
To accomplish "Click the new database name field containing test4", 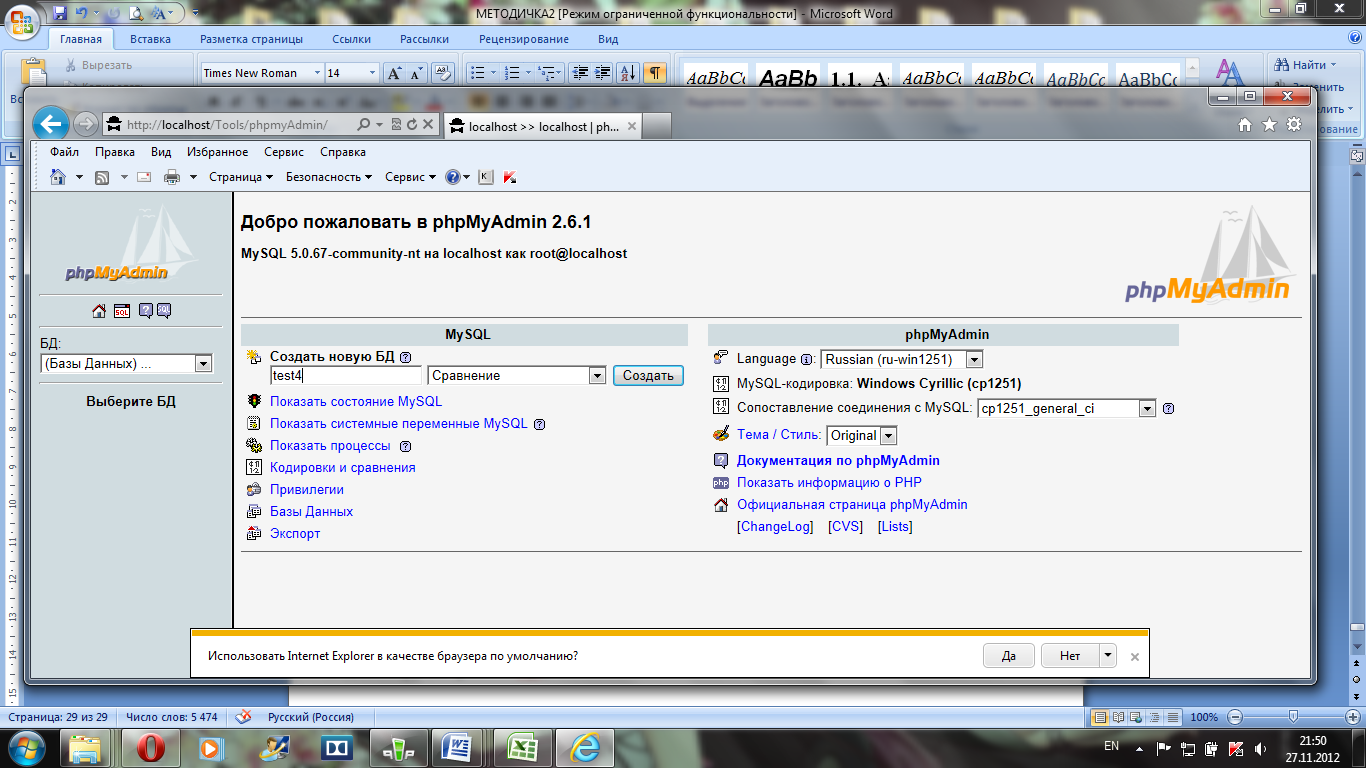I will click(x=346, y=376).
